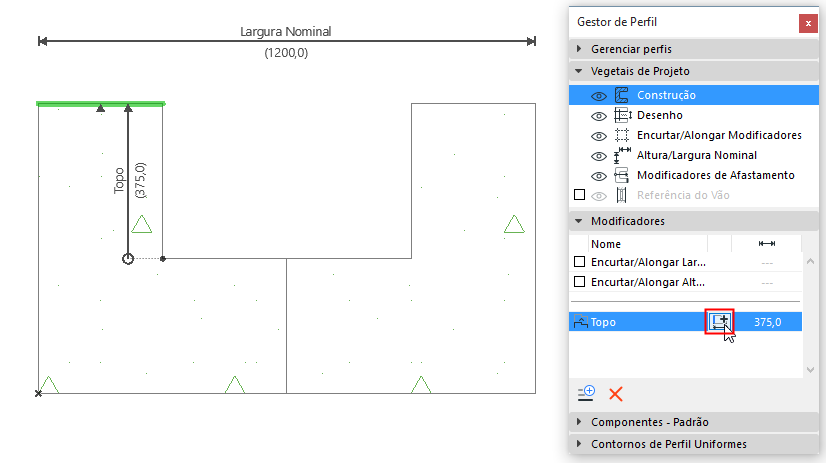The width and height of the screenshot is (826, 463).
Task: Select Altura/Largura Nominal row
Action: click(x=694, y=155)
